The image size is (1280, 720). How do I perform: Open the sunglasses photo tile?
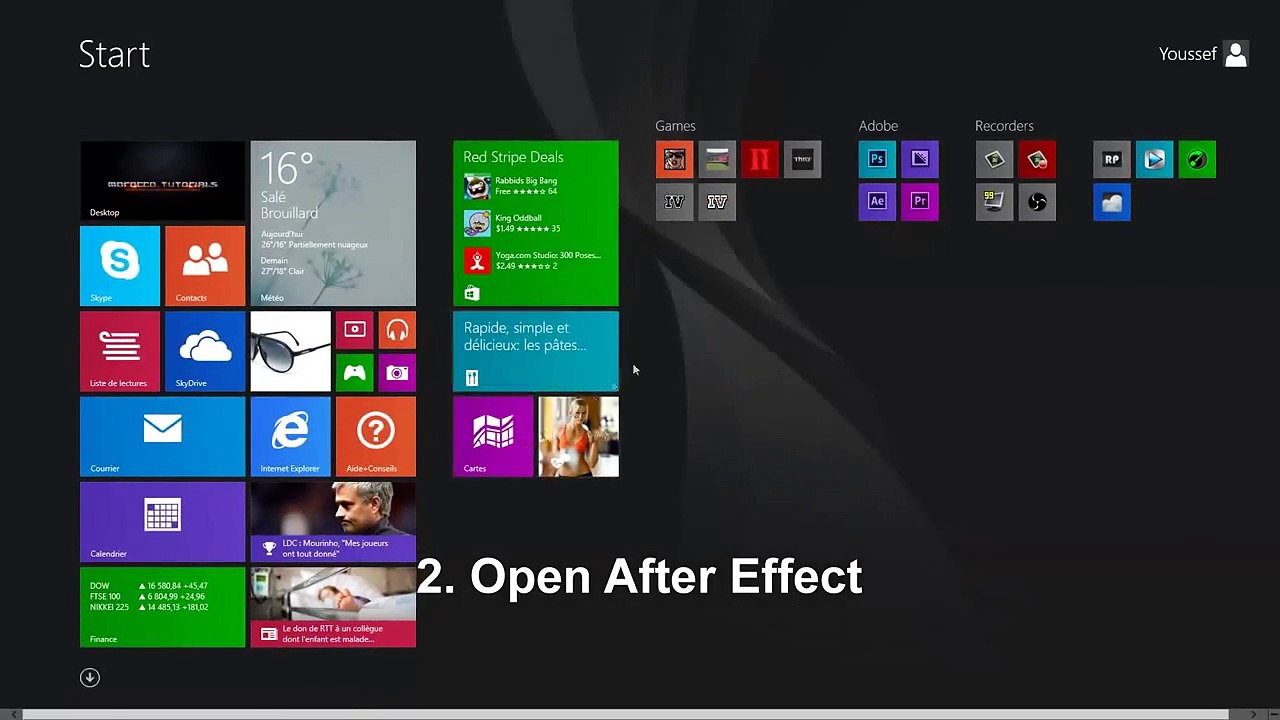pyautogui.click(x=290, y=351)
